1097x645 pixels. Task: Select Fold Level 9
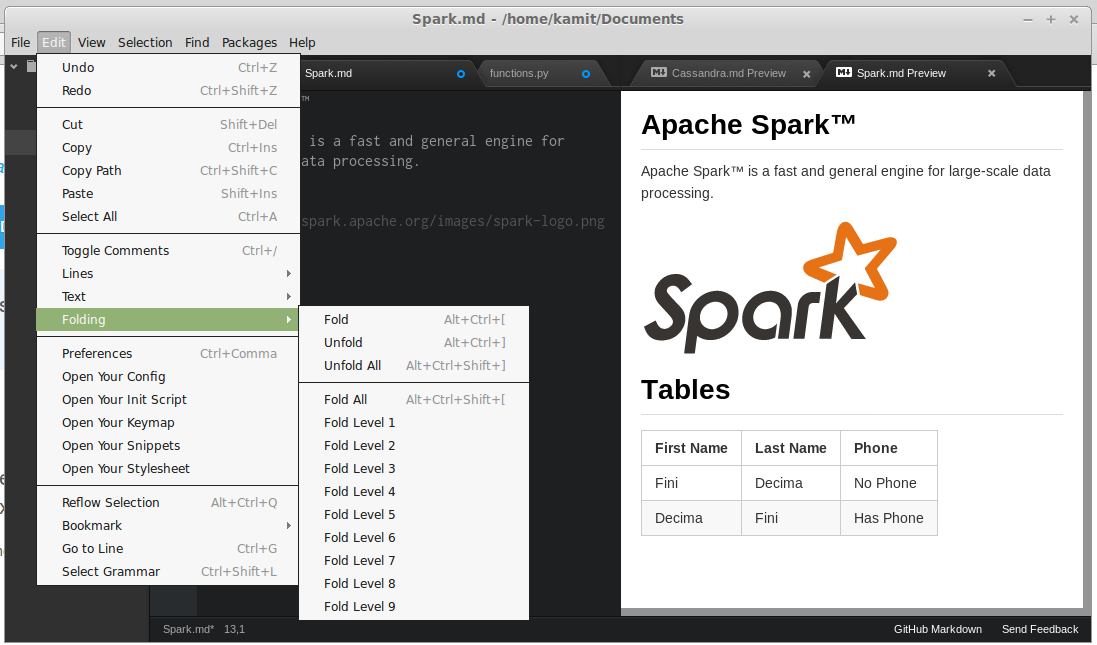(x=413, y=607)
